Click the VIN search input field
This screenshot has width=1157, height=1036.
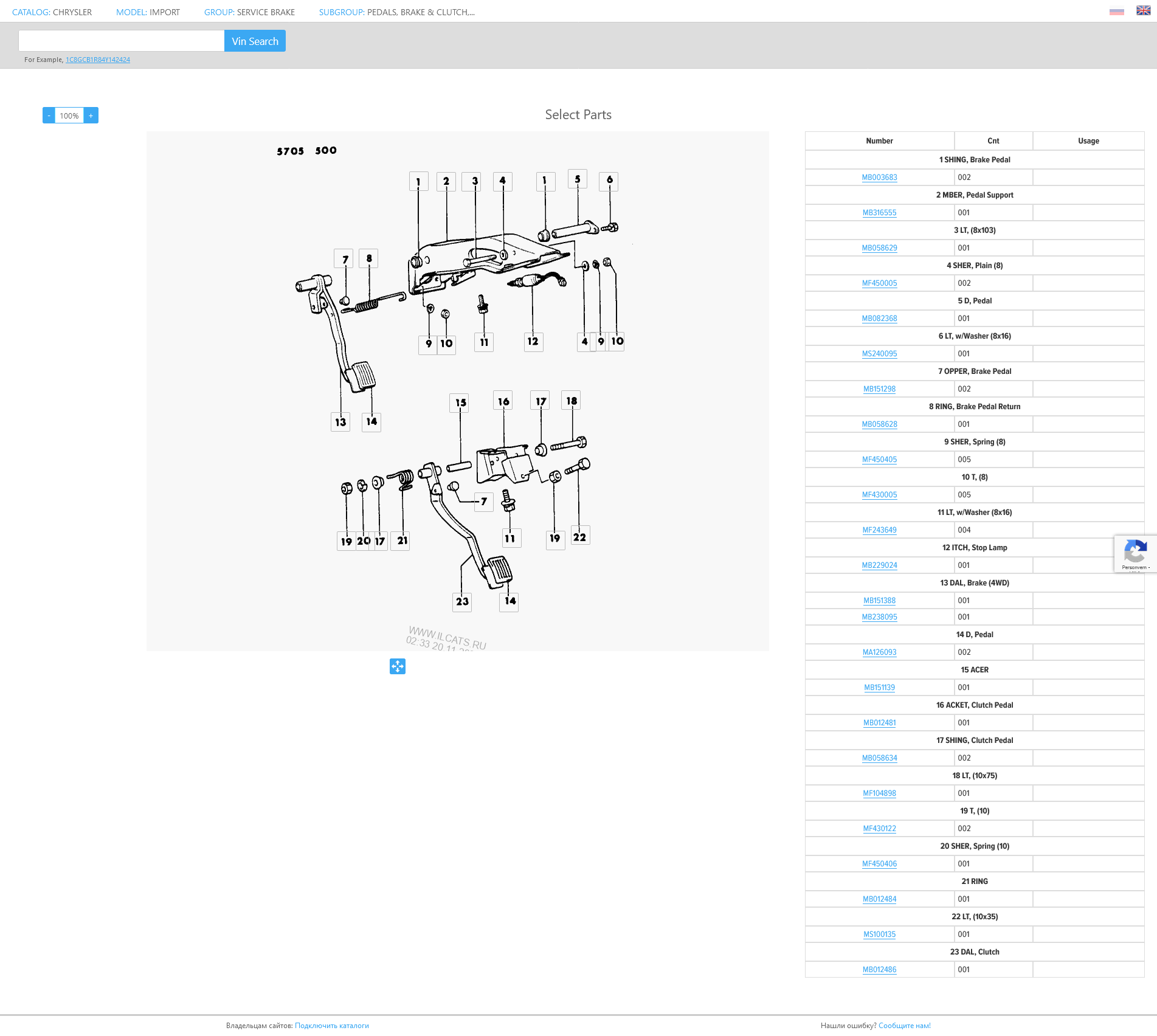tap(122, 41)
